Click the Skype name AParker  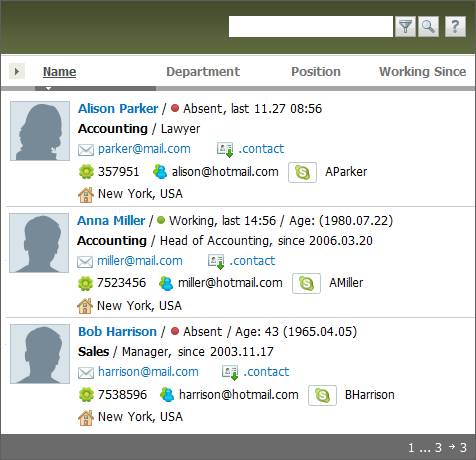(x=346, y=172)
